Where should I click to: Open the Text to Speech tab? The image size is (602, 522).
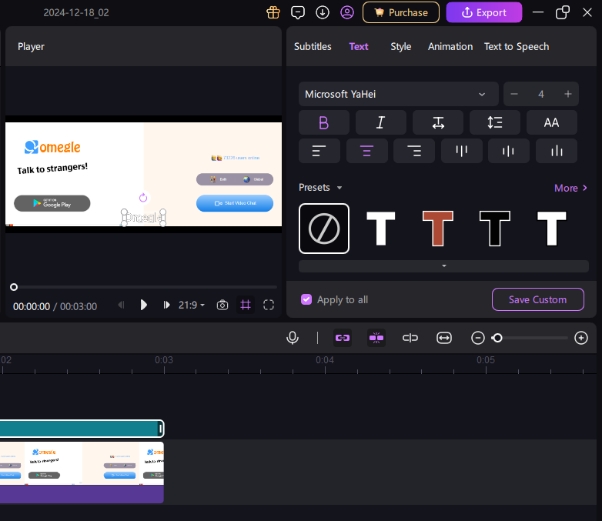(x=516, y=46)
